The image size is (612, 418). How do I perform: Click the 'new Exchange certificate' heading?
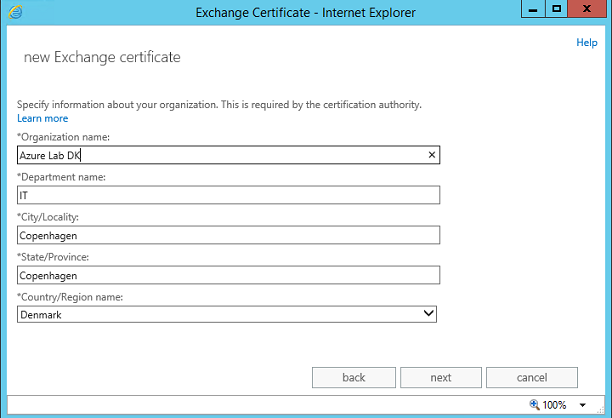[x=102, y=57]
